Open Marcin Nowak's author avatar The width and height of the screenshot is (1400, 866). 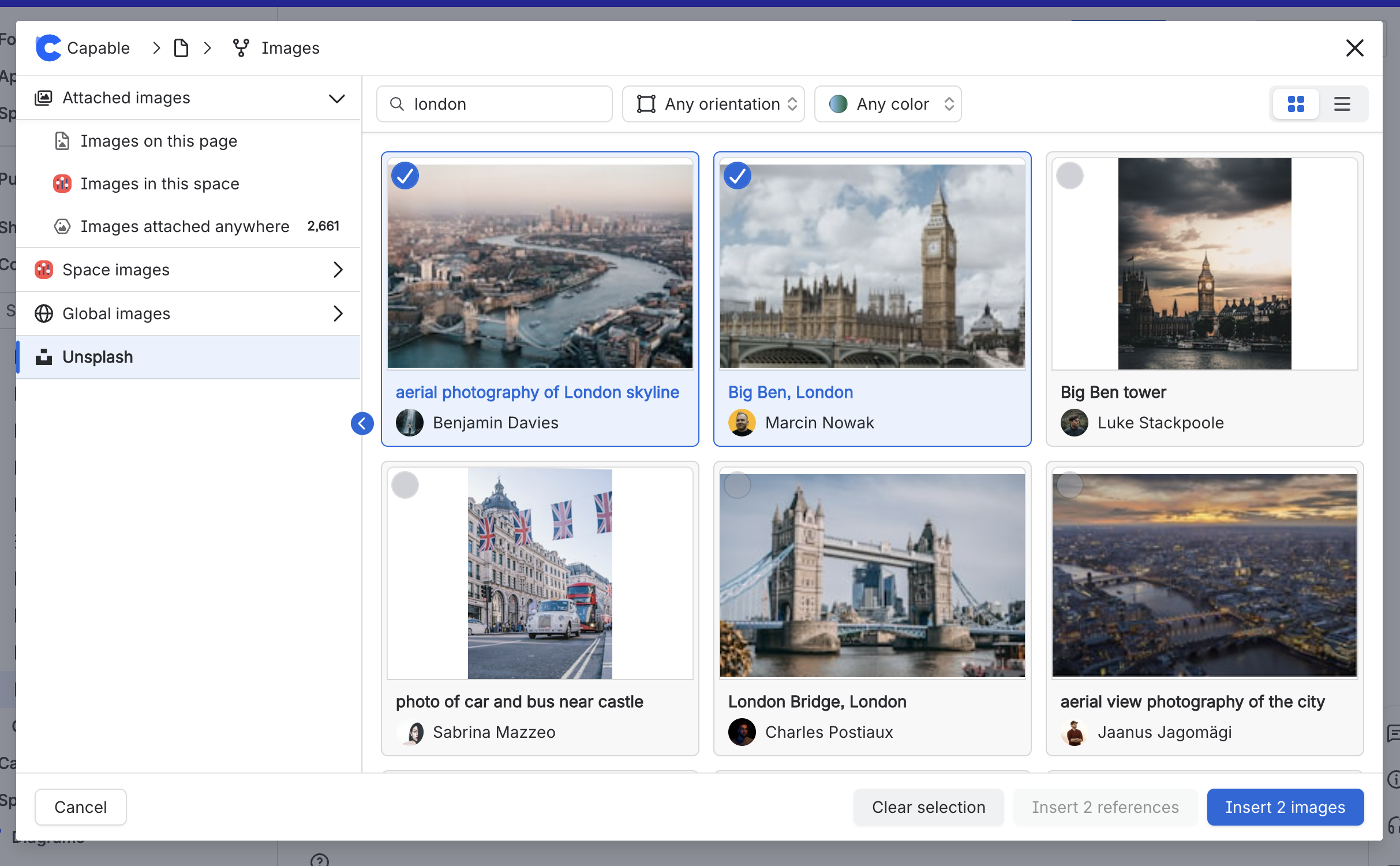point(742,423)
